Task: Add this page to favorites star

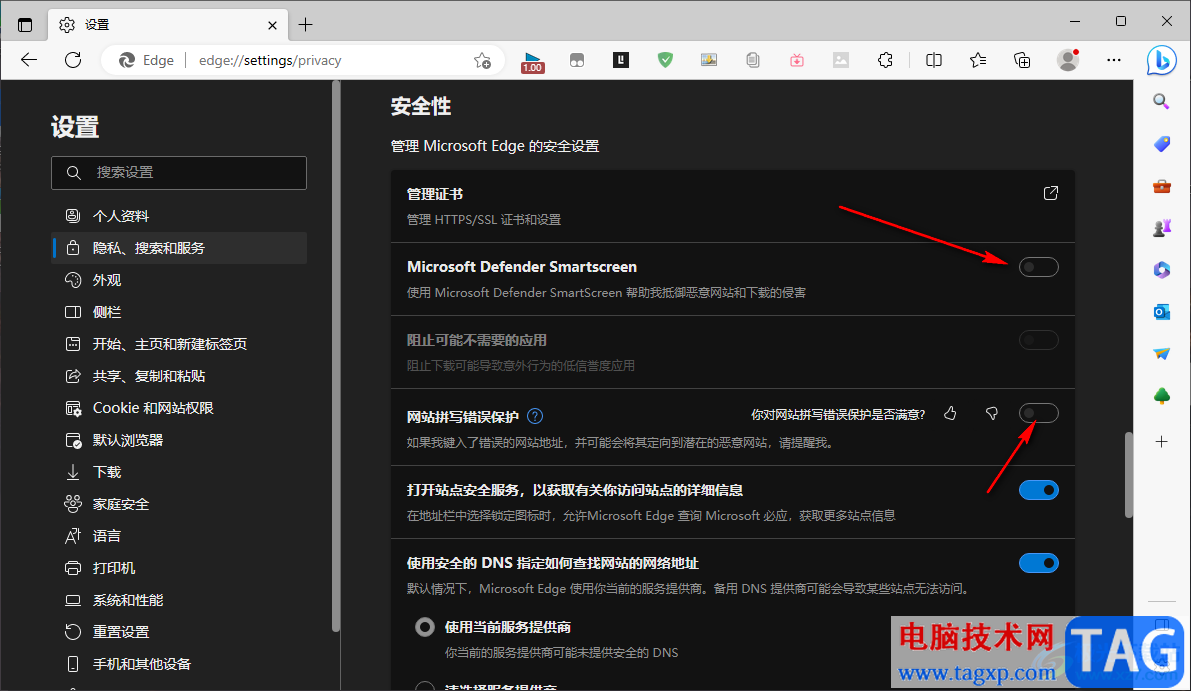Action: pyautogui.click(x=482, y=61)
